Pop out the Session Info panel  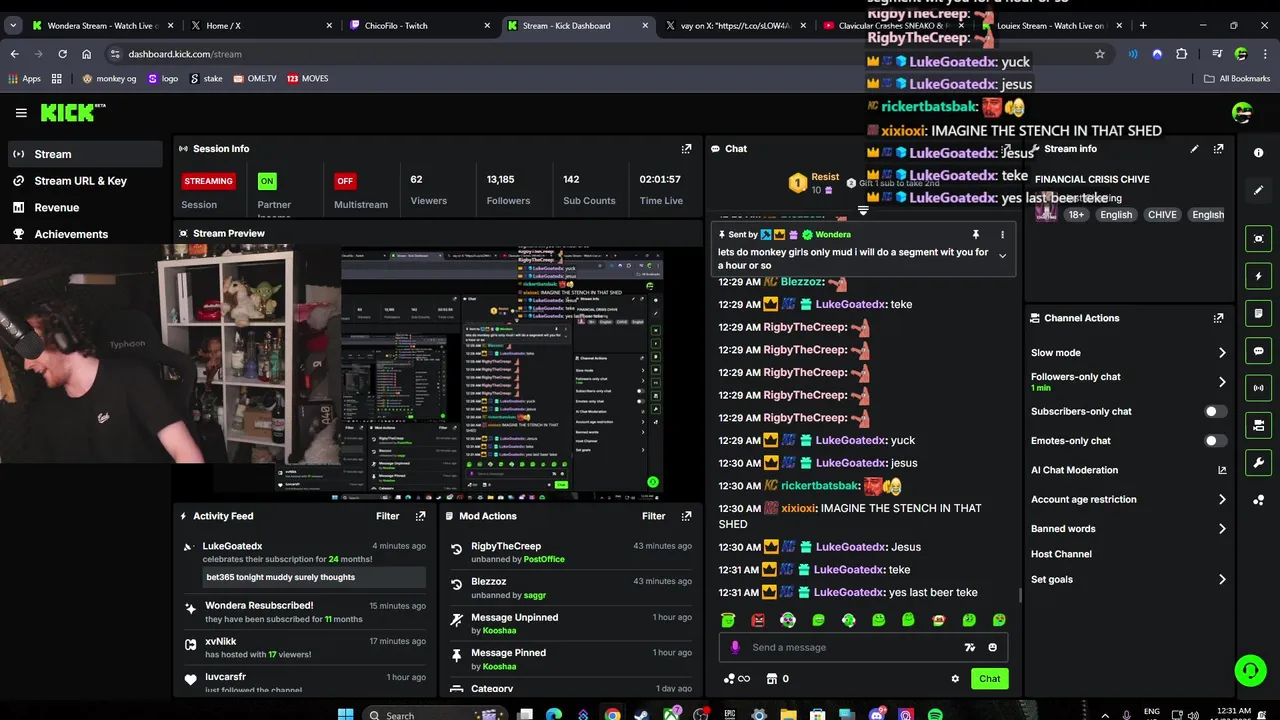[686, 149]
